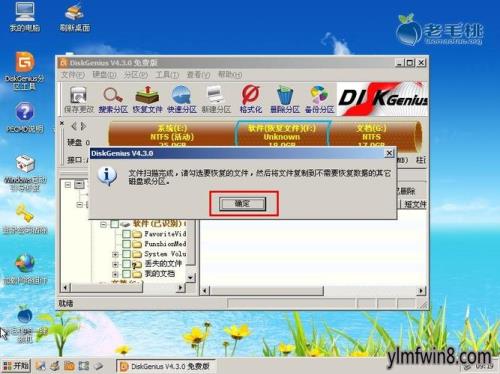
Task: Open DiskGenius分区工具 desktop icon
Action: coord(25,71)
